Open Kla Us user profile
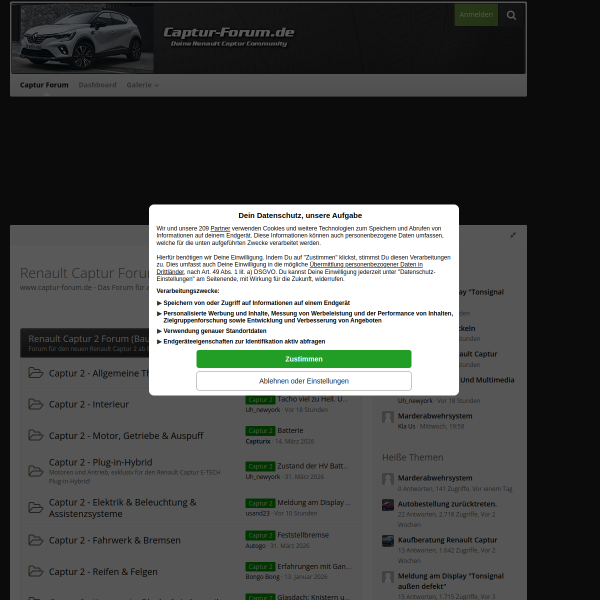The height and width of the screenshot is (600, 600). pyautogui.click(x=406, y=426)
